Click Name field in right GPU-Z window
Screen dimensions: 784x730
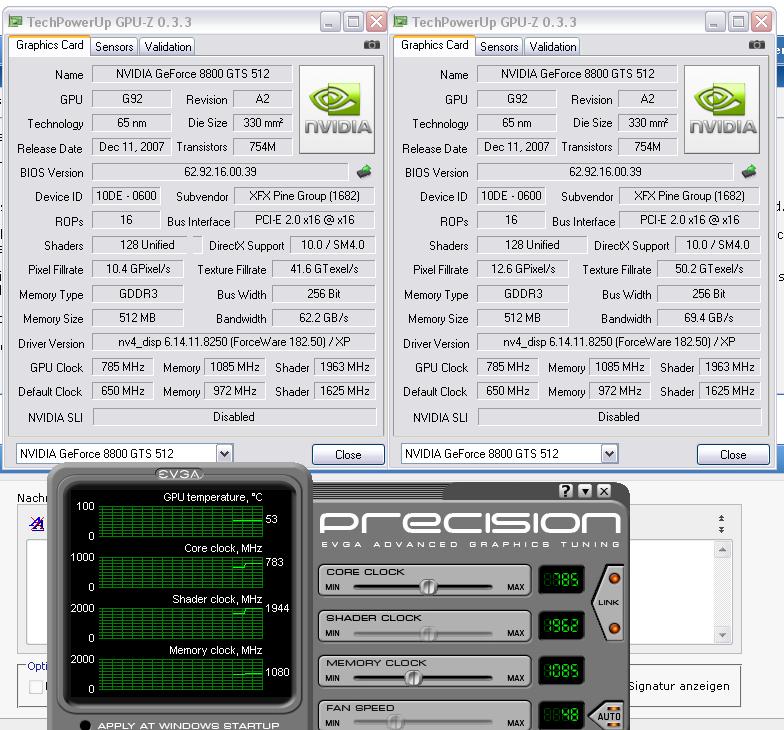578,74
